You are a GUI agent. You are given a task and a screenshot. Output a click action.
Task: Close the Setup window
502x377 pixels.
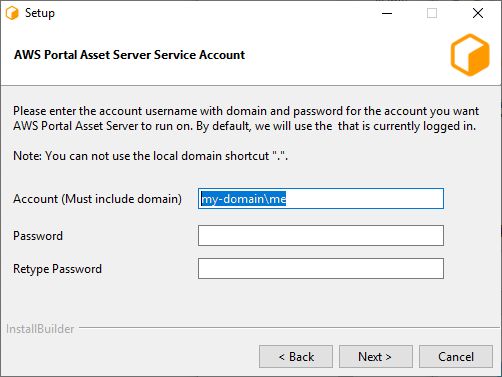478,13
